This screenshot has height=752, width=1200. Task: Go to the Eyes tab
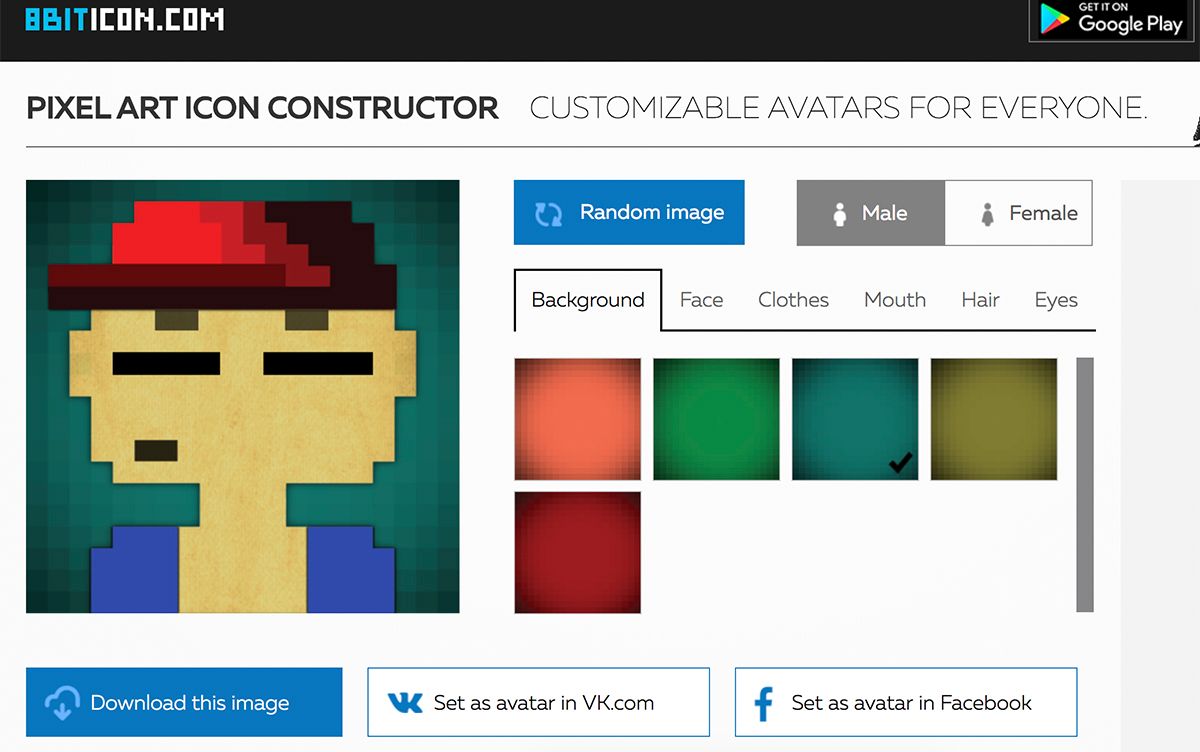[x=1056, y=300]
